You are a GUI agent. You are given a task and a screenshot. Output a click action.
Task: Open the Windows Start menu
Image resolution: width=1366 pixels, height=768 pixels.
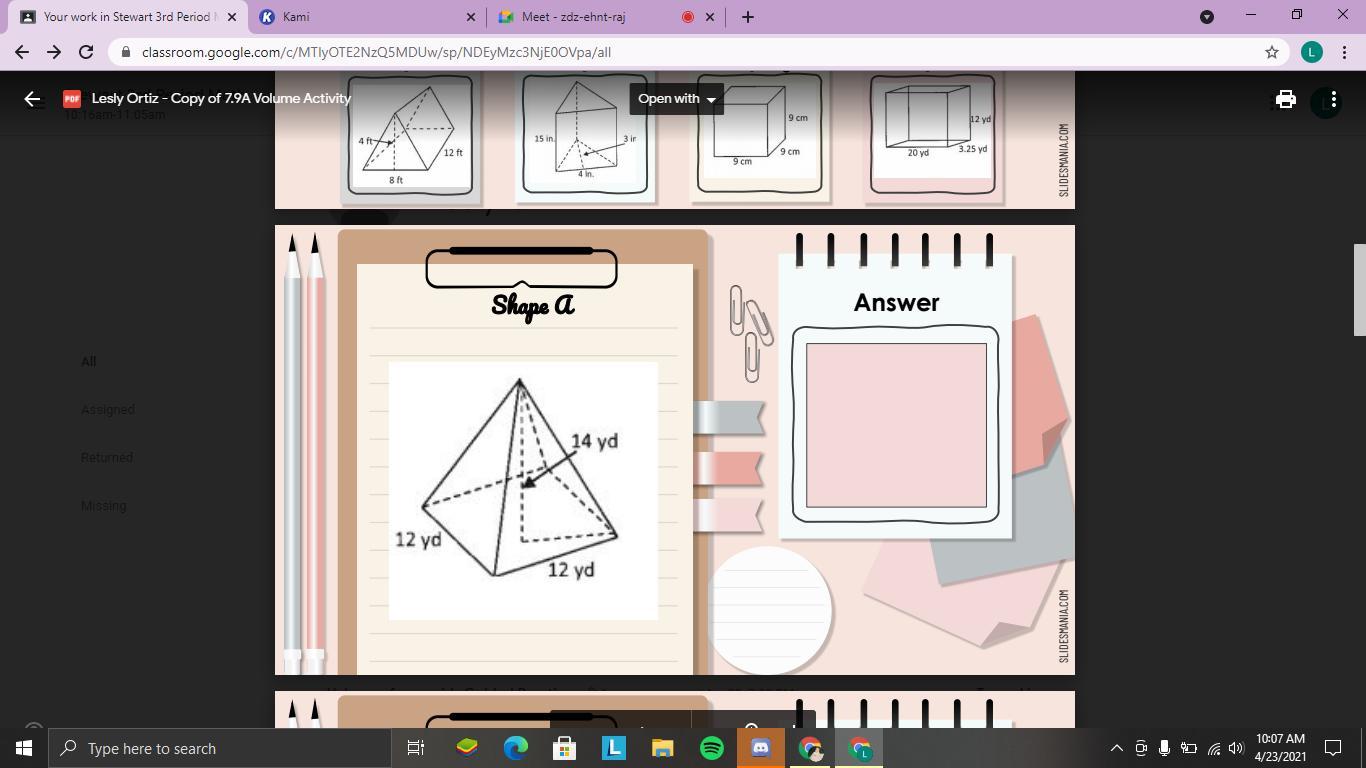tap(24, 748)
